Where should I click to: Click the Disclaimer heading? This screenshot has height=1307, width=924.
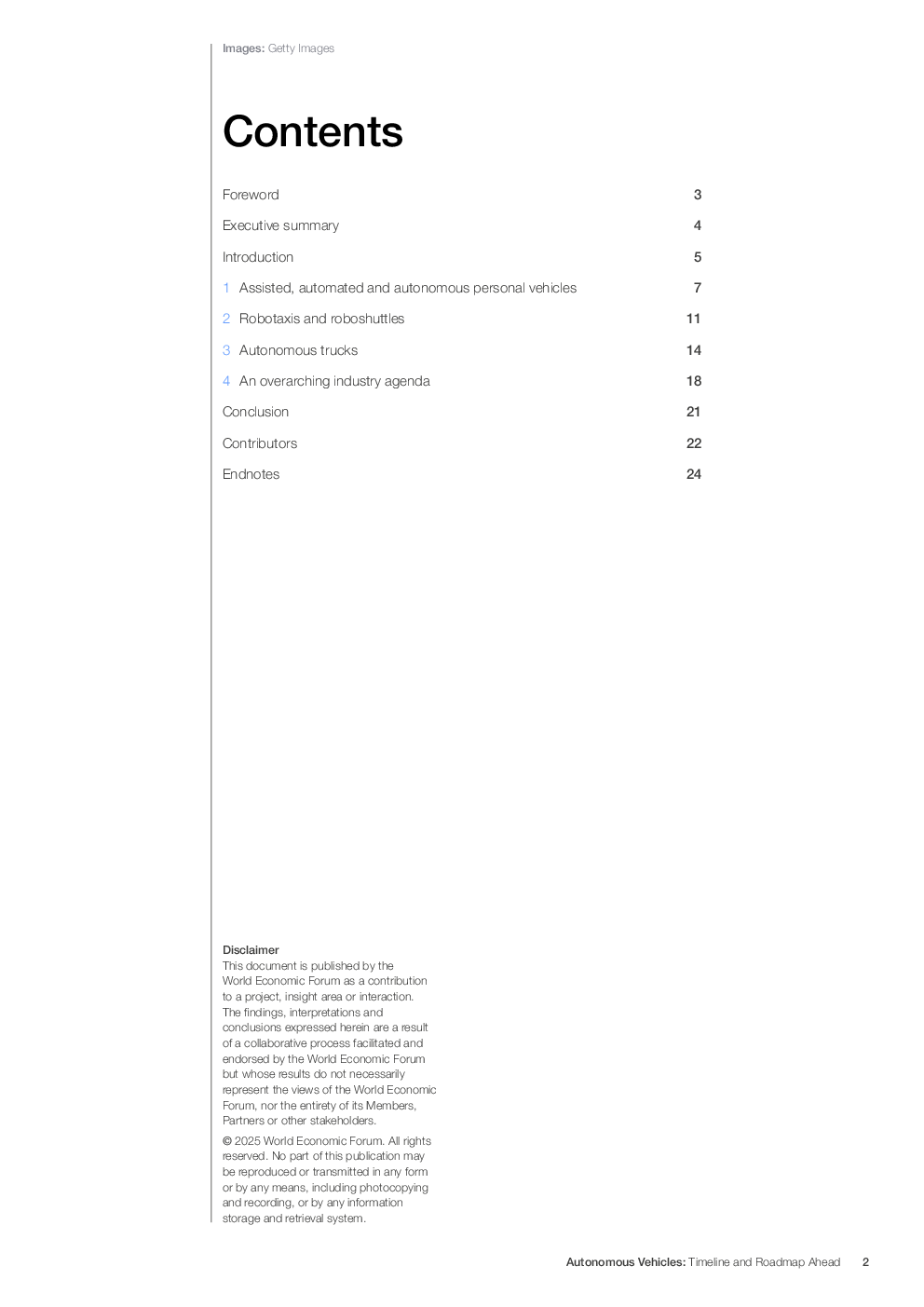coord(251,950)
